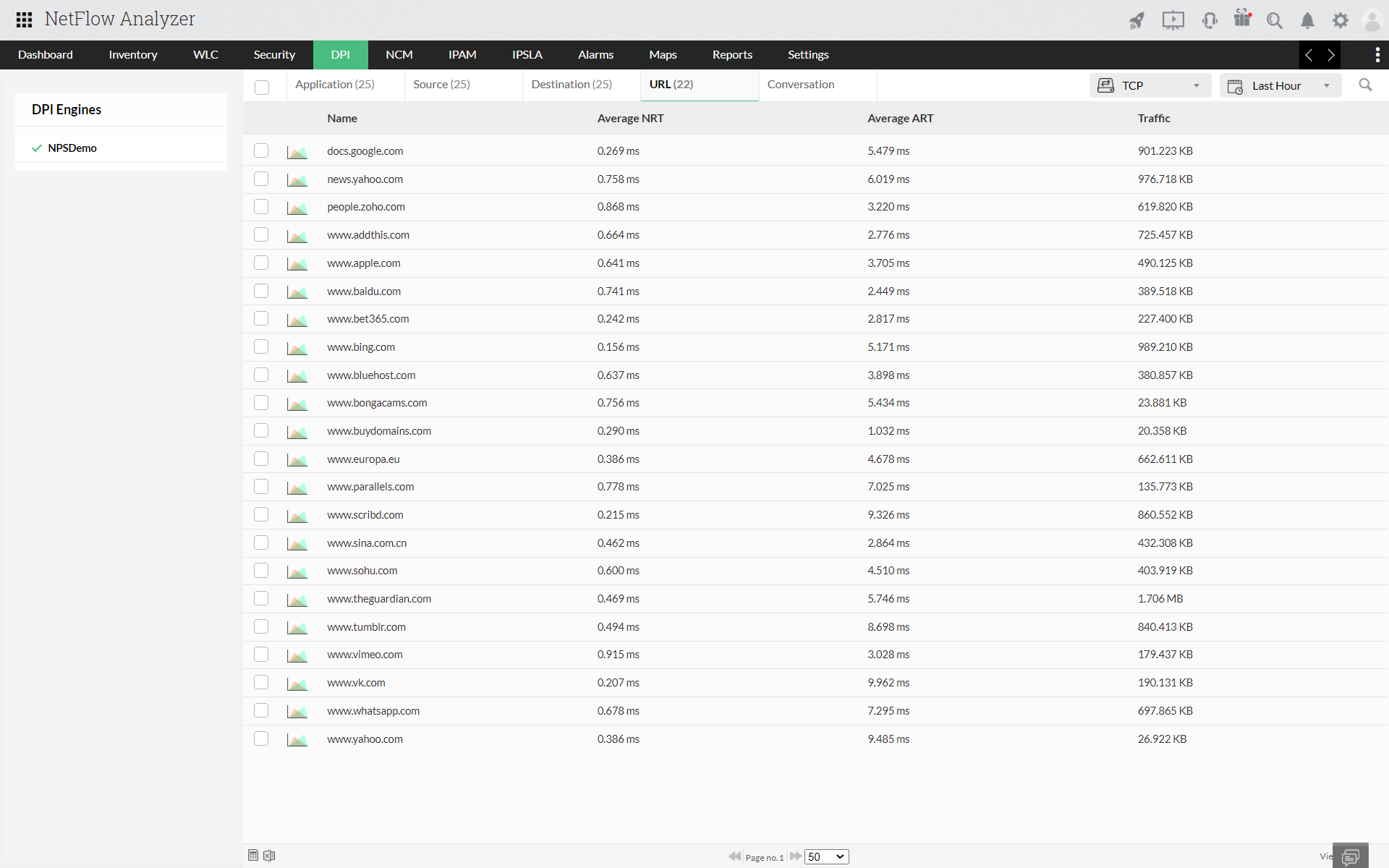Screen dimensions: 1389x868
Task: Open the Alarms menu item
Action: tap(595, 55)
